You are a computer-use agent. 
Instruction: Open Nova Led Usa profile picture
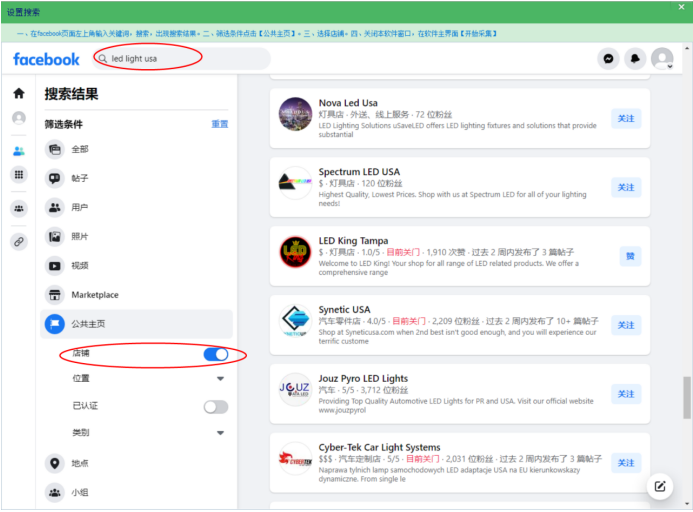(295, 114)
